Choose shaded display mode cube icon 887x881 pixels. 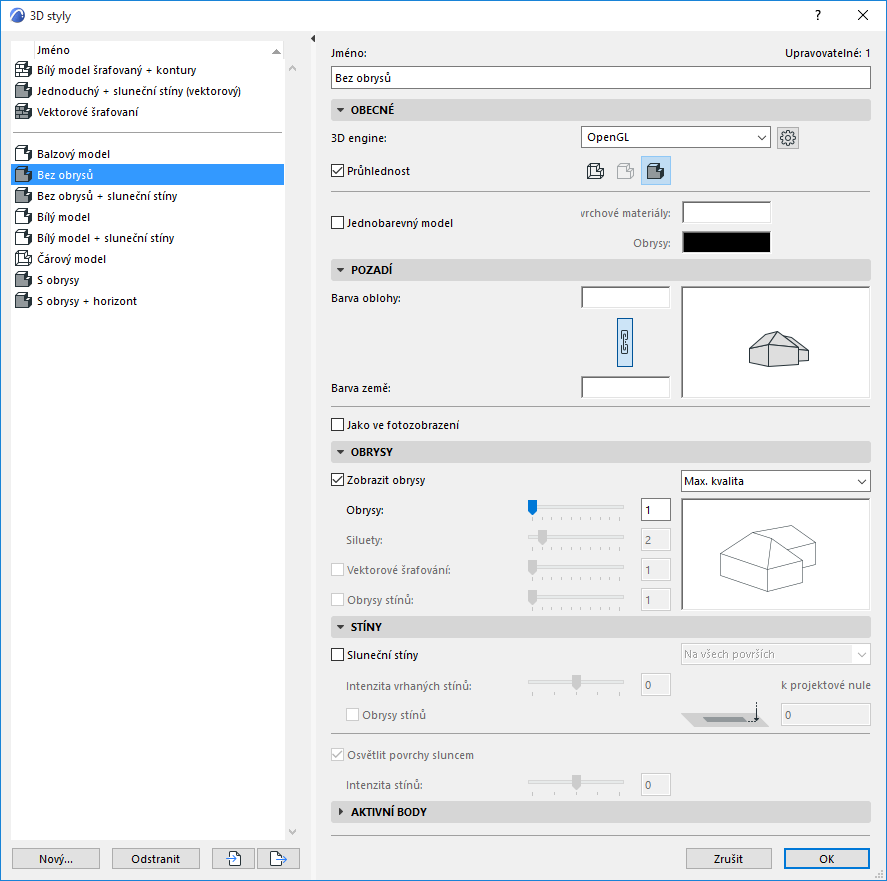[656, 171]
